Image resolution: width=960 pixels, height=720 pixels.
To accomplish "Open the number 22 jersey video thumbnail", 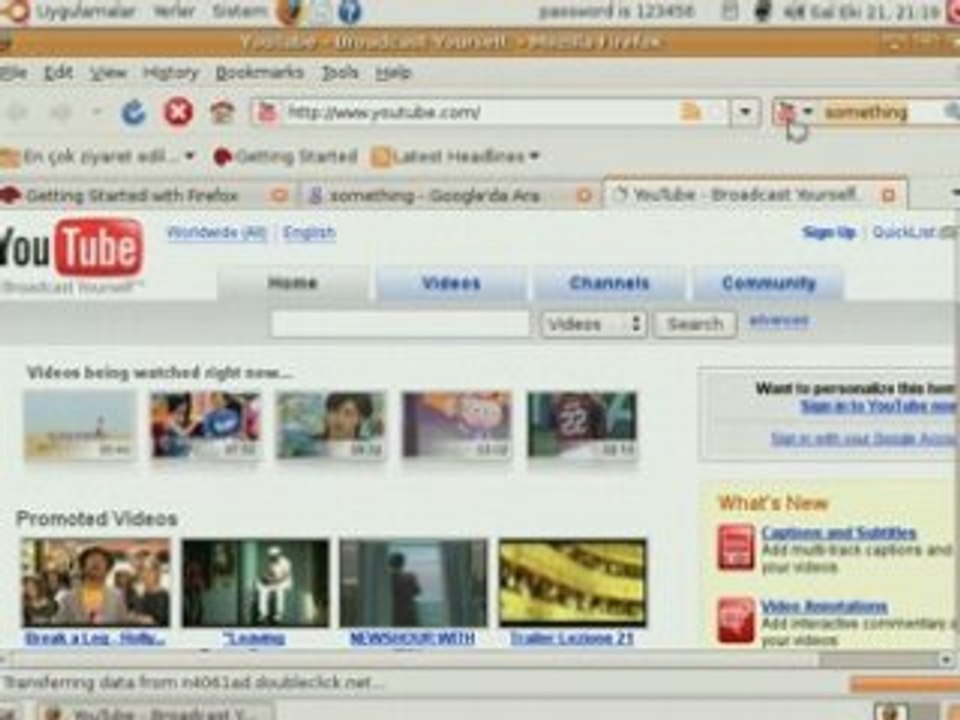I will tap(582, 425).
